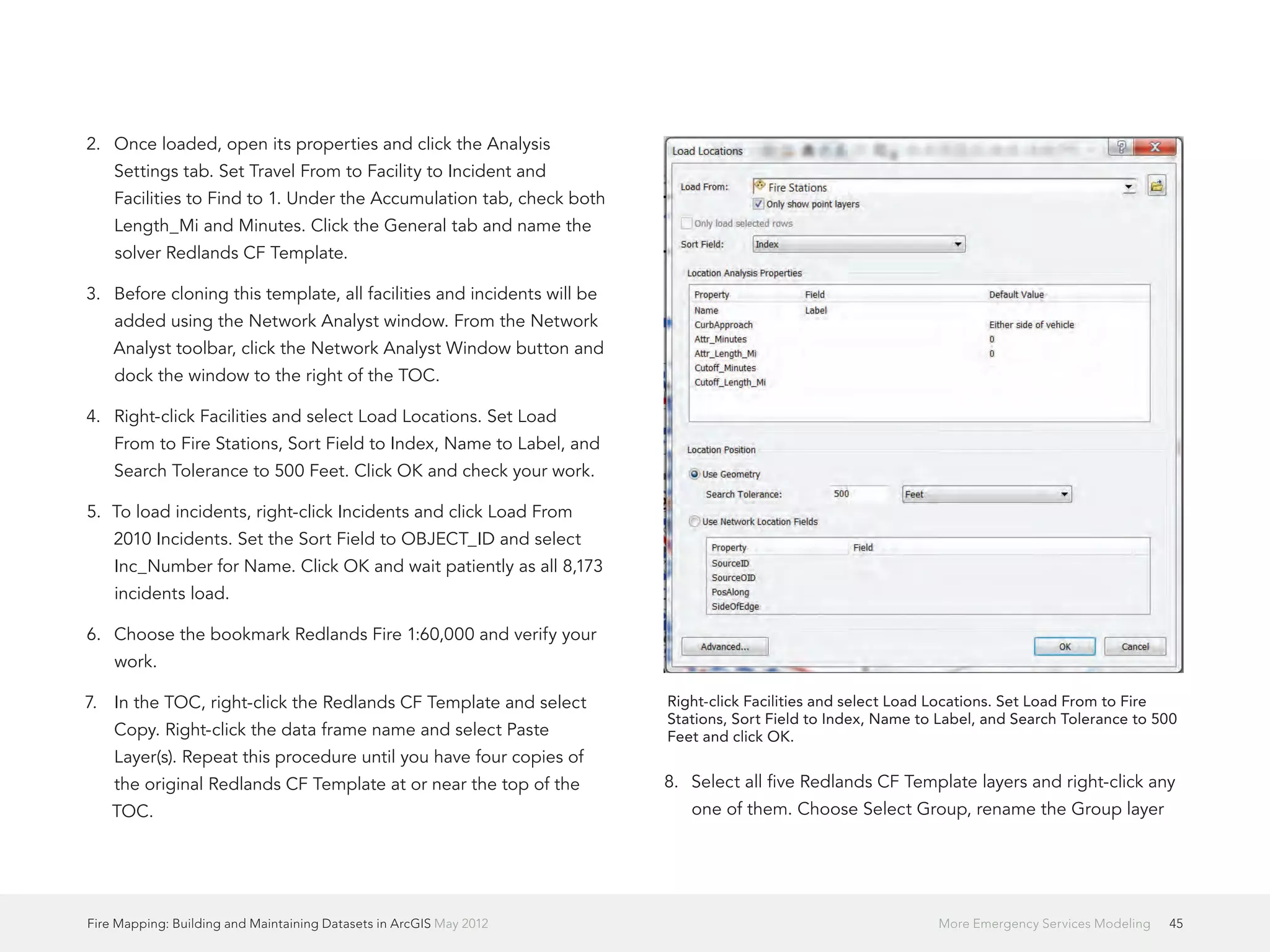Image resolution: width=1270 pixels, height=952 pixels.
Task: Click the CurbApproach property row
Action: click(723, 325)
